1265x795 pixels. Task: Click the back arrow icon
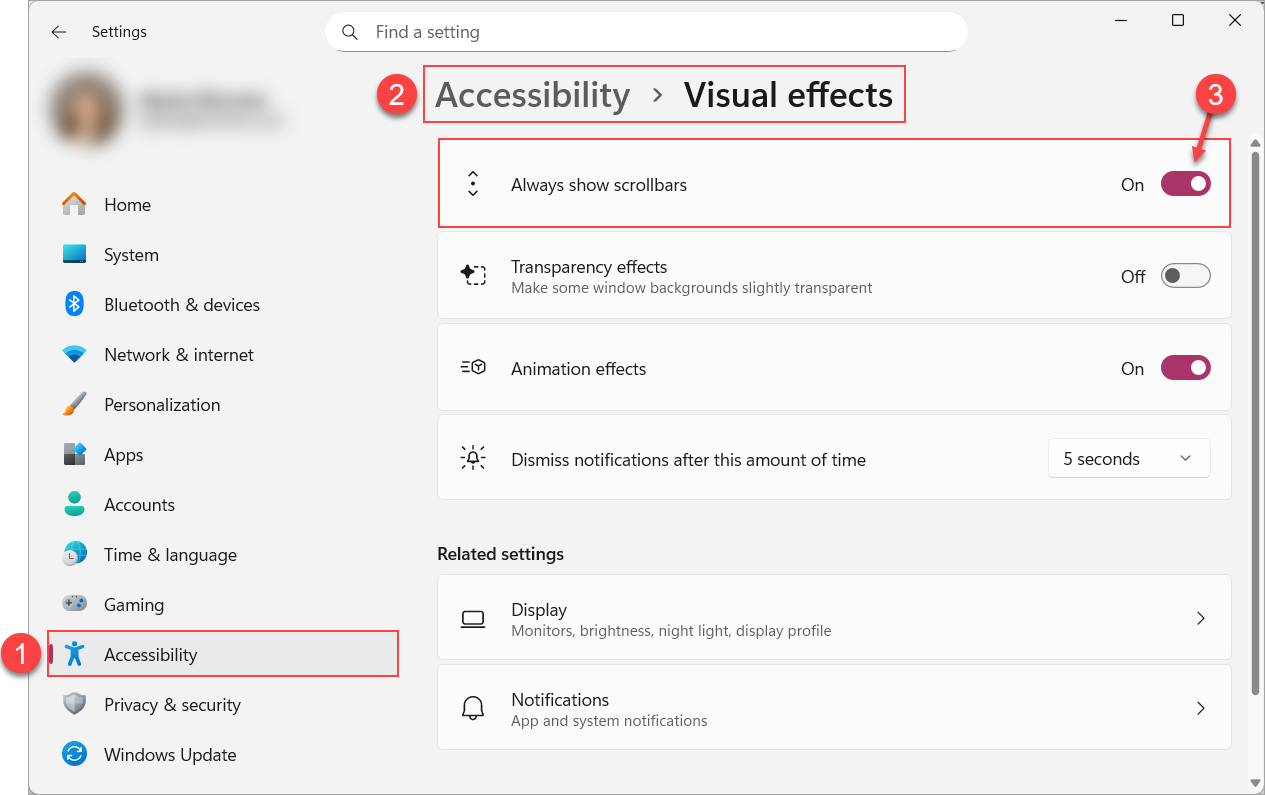click(x=59, y=32)
